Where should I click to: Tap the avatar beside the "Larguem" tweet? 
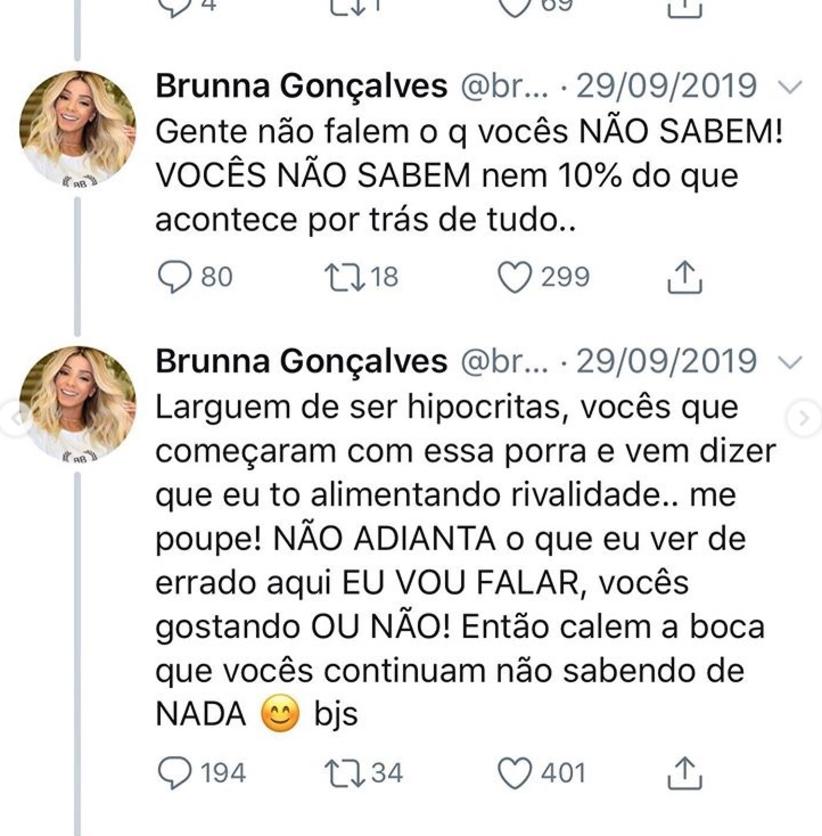pyautogui.click(x=77, y=403)
